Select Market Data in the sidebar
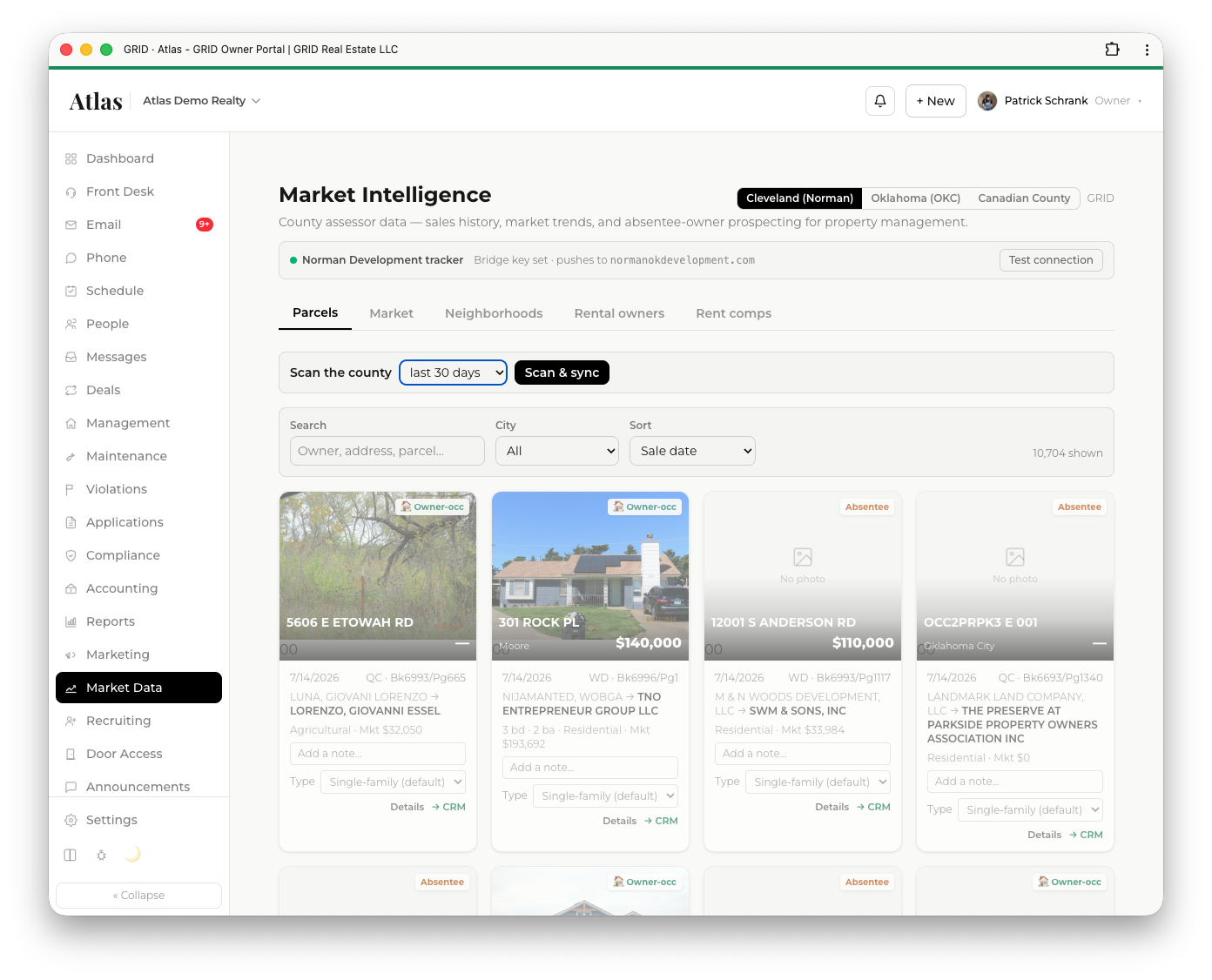This screenshot has width=1212, height=980. 138,688
